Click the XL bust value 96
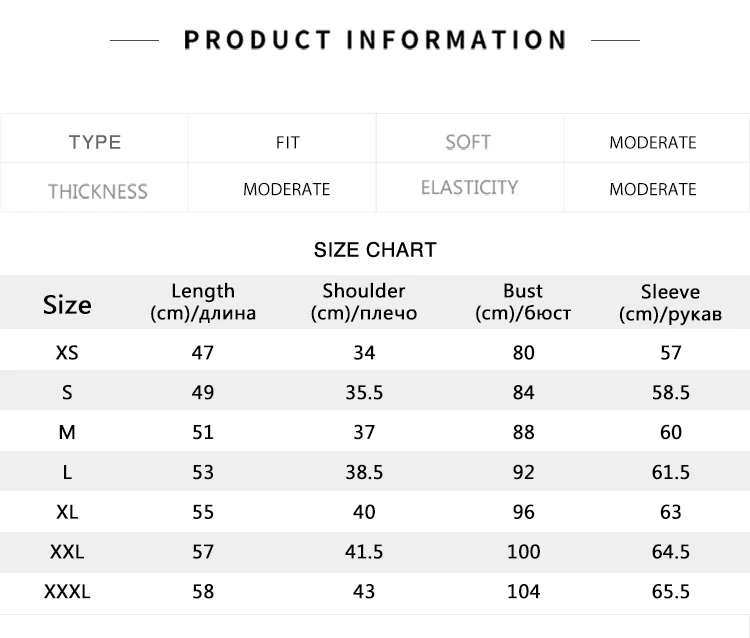Image resolution: width=750 pixels, height=638 pixels. click(523, 512)
